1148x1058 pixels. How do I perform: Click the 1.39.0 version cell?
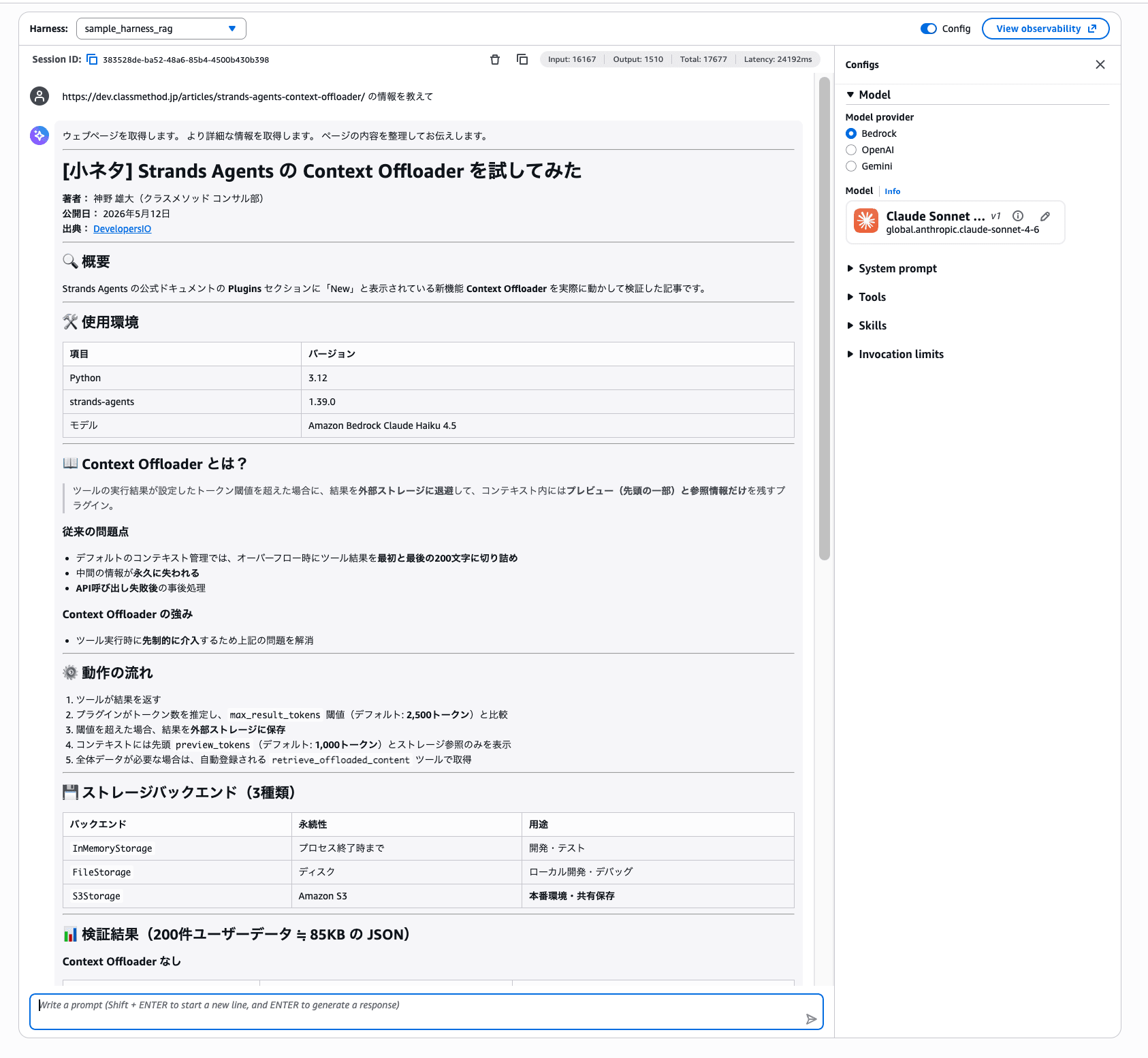[x=547, y=402]
